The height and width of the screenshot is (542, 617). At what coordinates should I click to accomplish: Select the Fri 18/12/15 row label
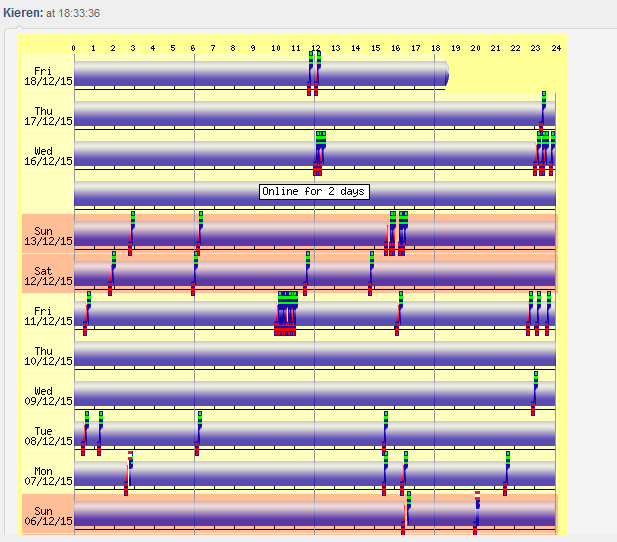pos(48,76)
